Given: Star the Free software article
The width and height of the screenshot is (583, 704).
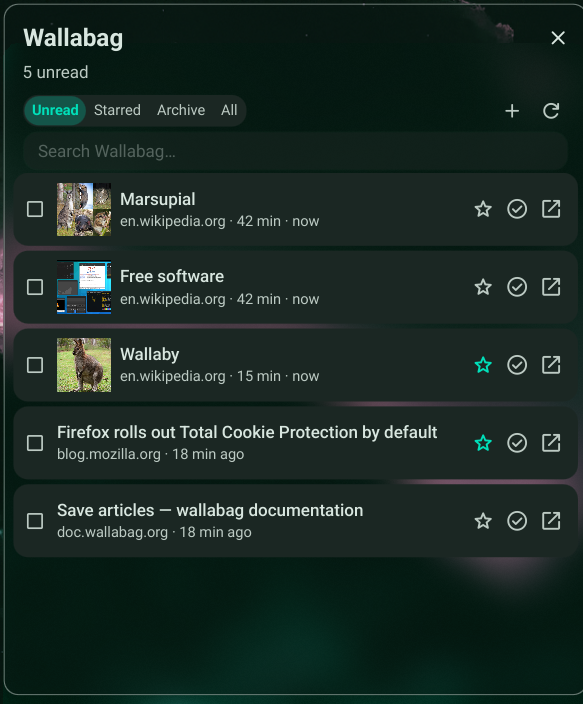Looking at the screenshot, I should 483,287.
